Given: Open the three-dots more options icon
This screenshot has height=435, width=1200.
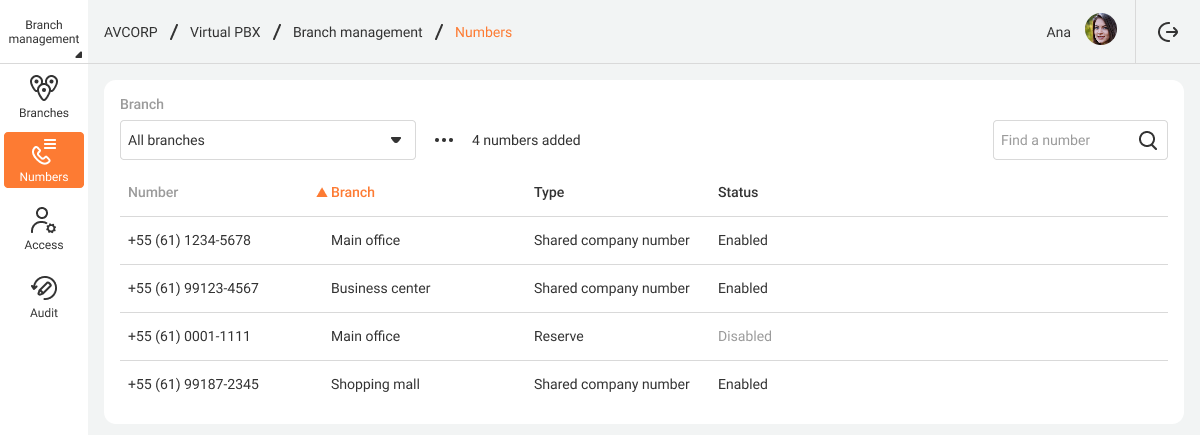Looking at the screenshot, I should (444, 140).
